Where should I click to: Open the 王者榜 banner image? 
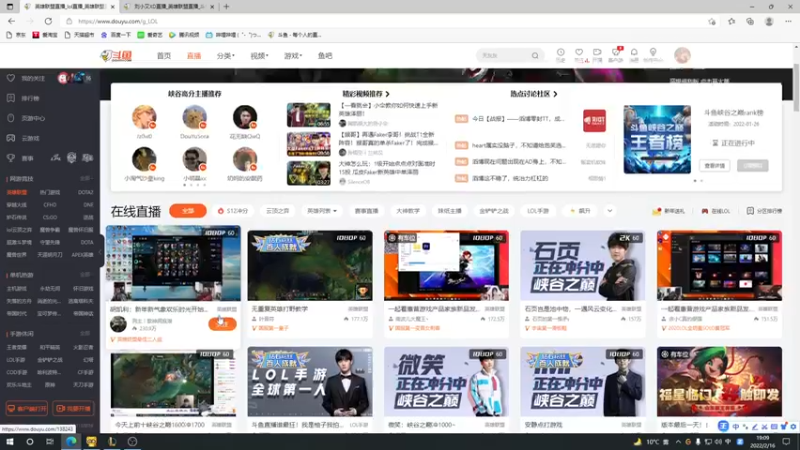click(657, 140)
